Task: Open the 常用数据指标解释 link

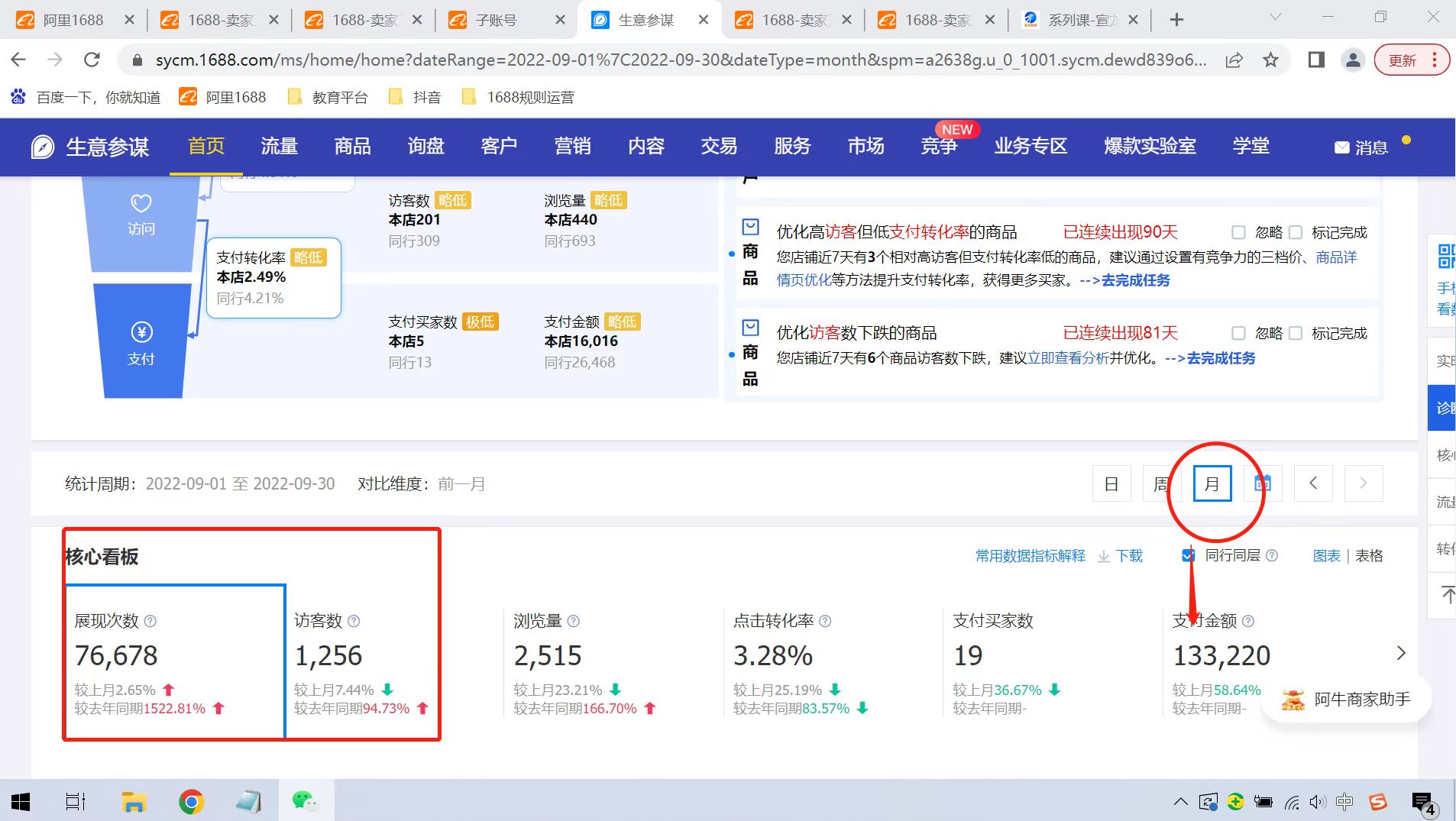Action: point(1030,556)
